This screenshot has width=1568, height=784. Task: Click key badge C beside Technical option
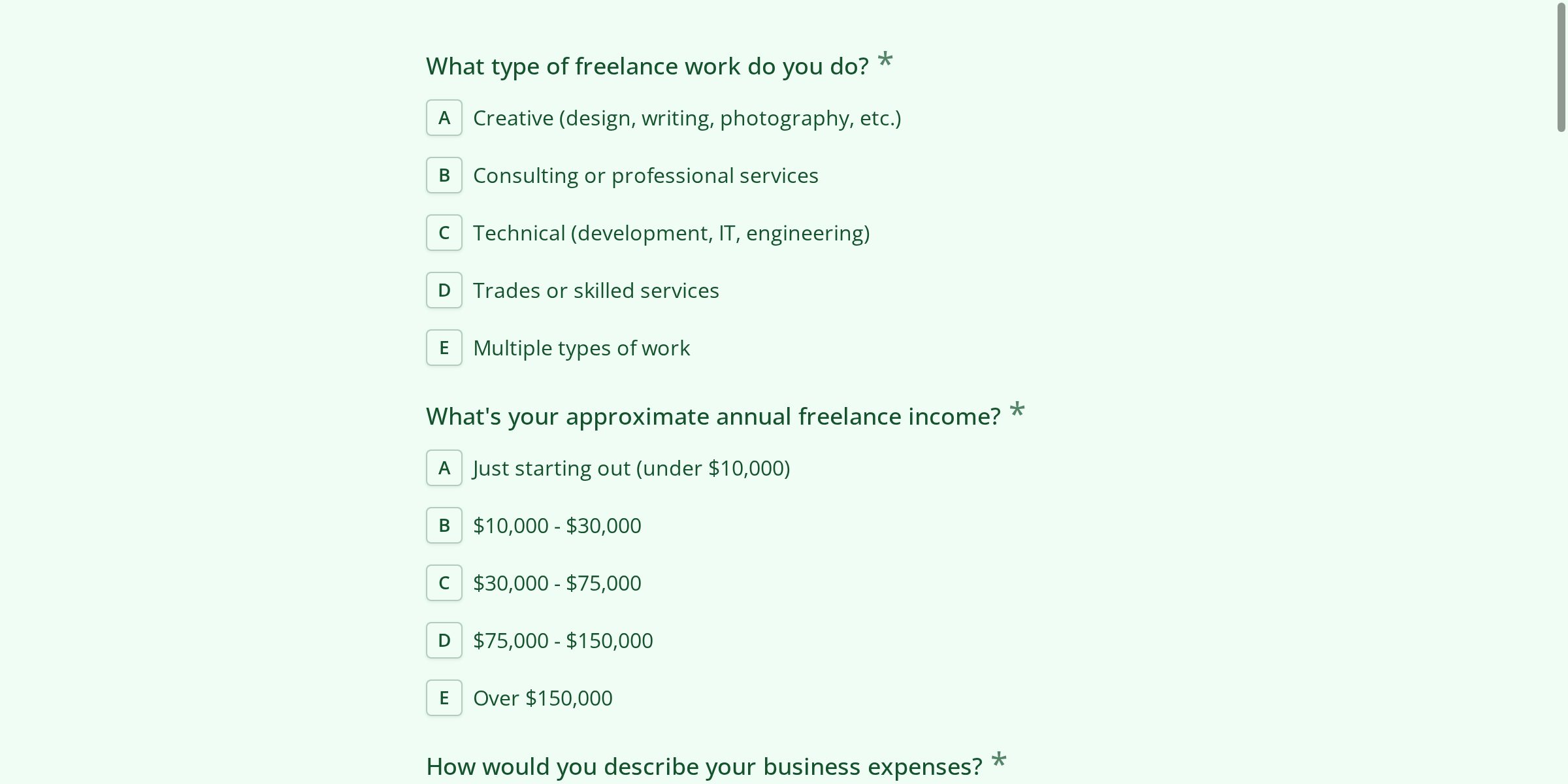tap(444, 233)
